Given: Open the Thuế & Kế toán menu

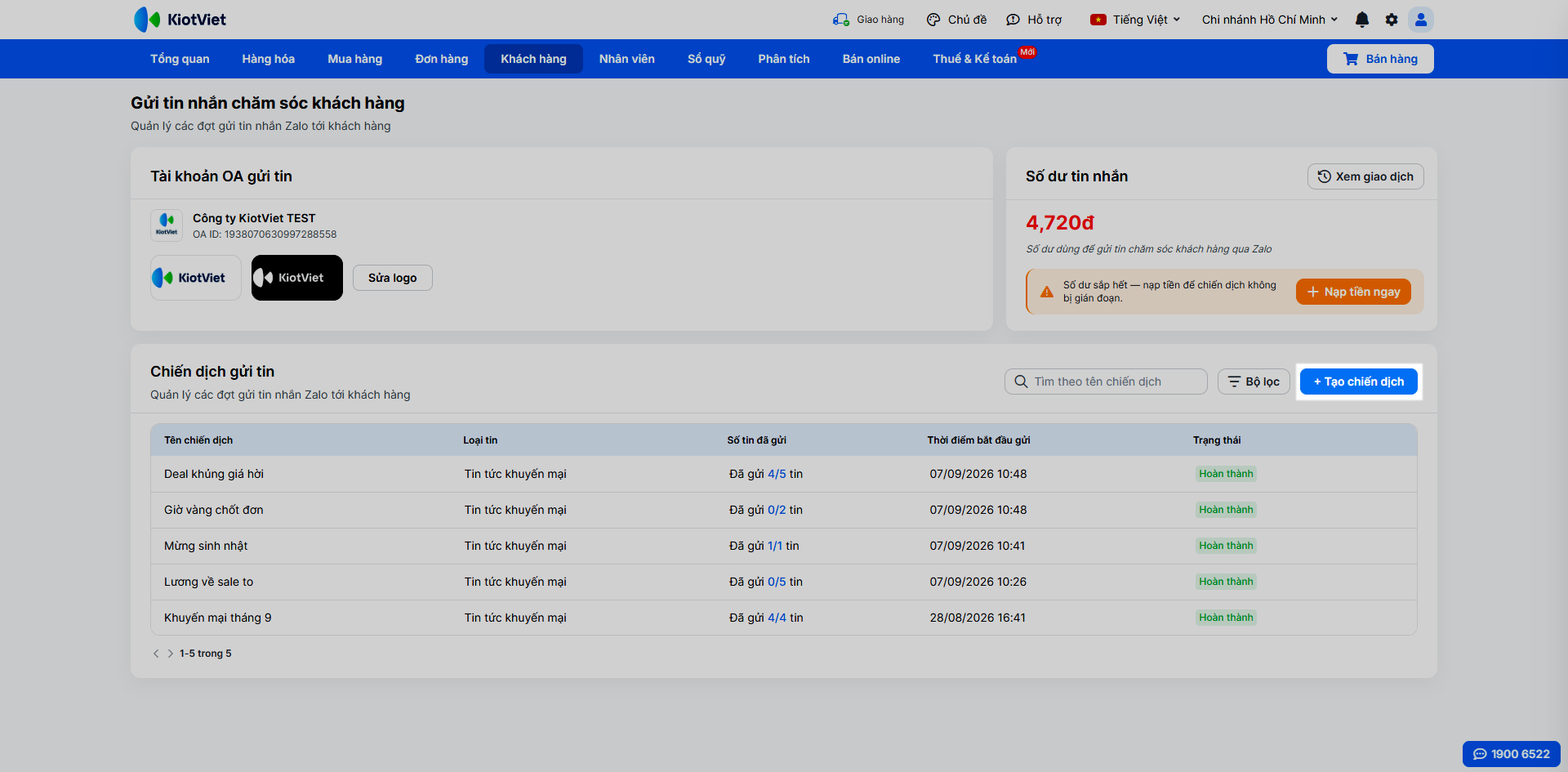Looking at the screenshot, I should (975, 59).
